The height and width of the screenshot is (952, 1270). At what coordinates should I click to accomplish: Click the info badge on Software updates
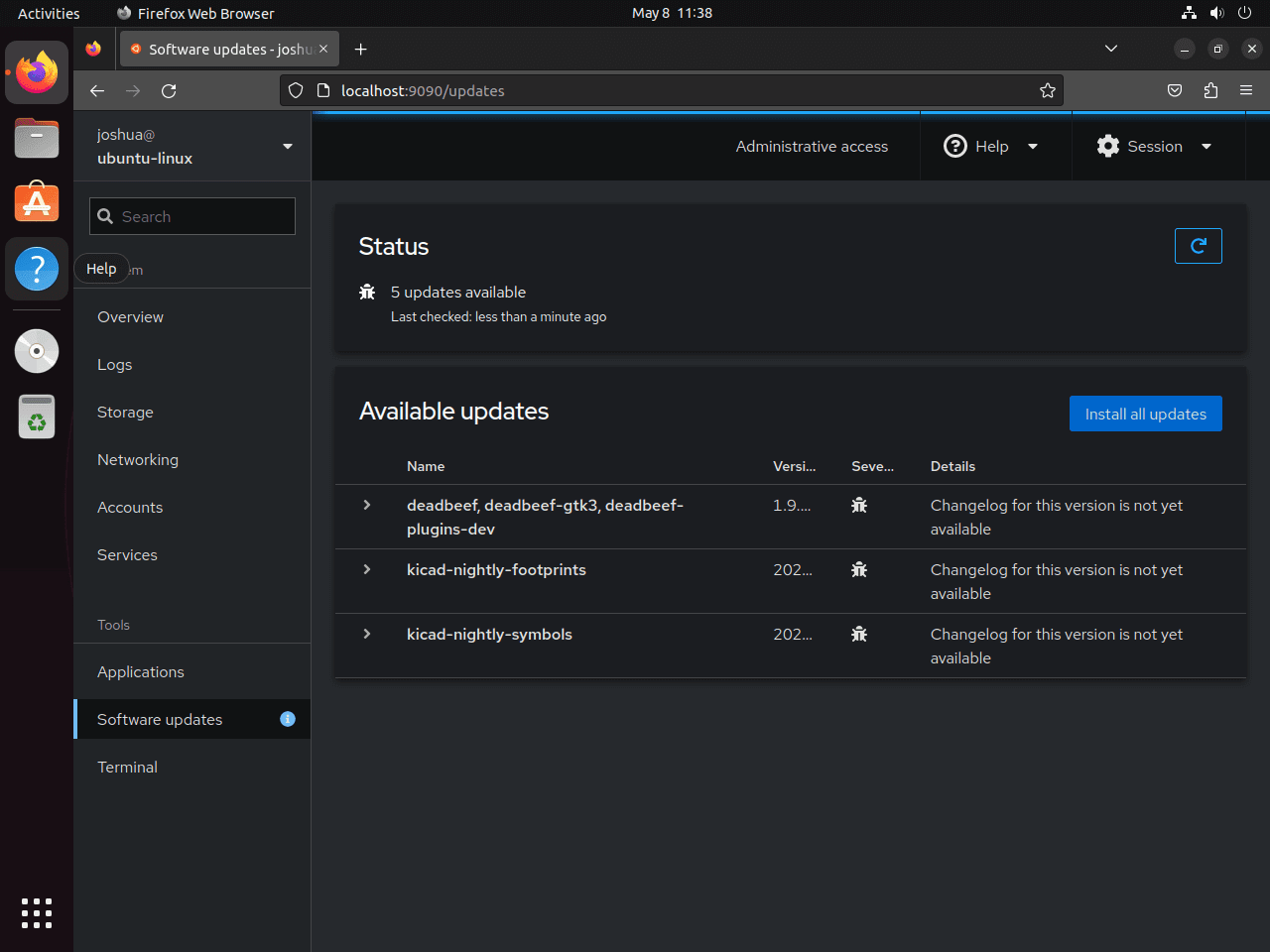point(288,719)
